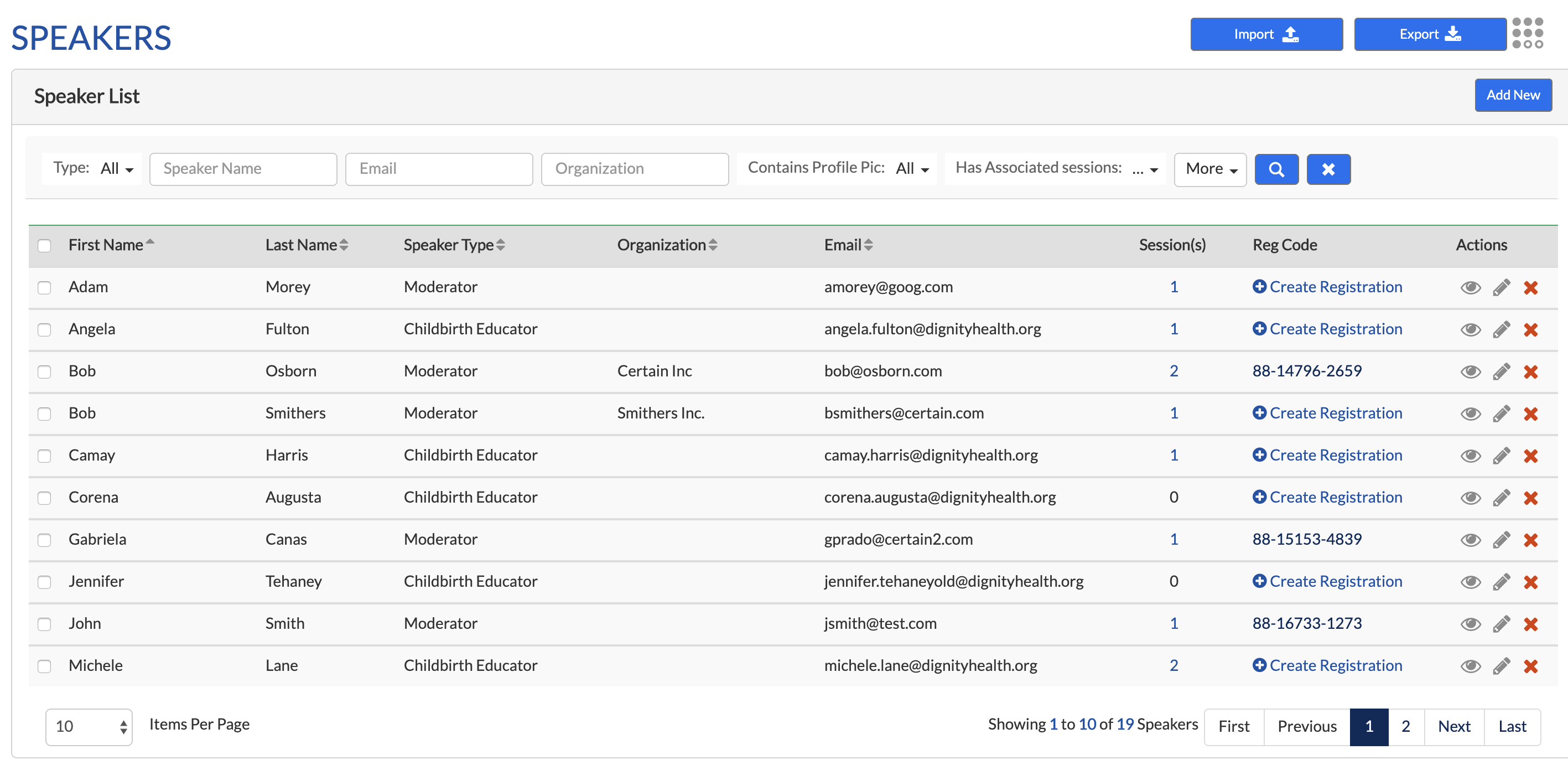Screen dimensions: 1568x765
Task: Tick the select-all checkbox in table header
Action: [x=44, y=245]
